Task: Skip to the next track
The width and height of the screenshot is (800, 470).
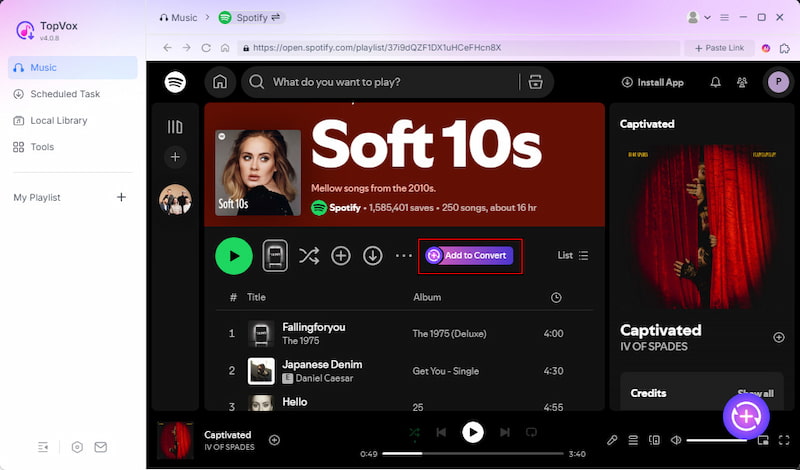Action: pos(505,433)
